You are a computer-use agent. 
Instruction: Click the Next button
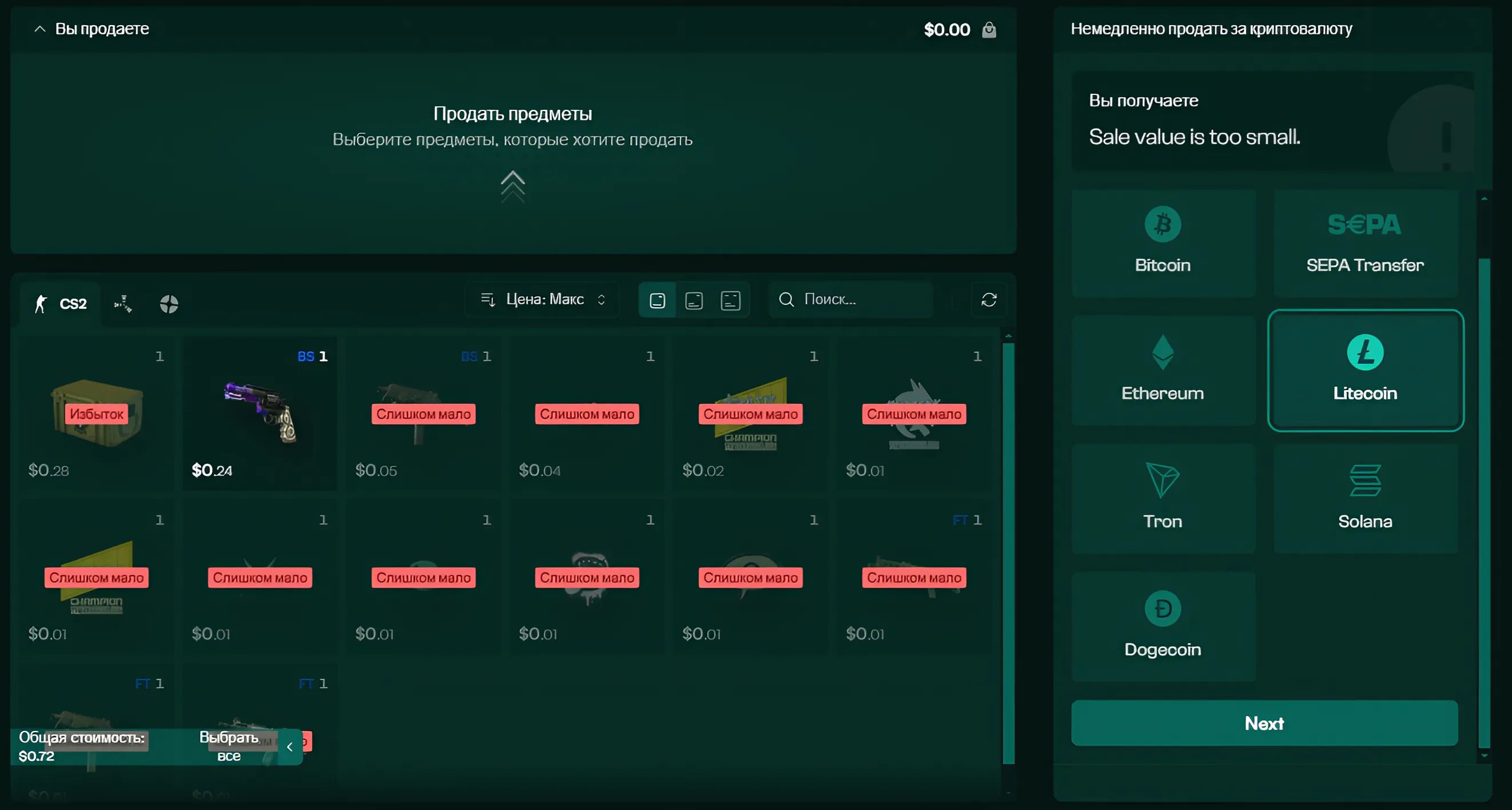tap(1264, 723)
